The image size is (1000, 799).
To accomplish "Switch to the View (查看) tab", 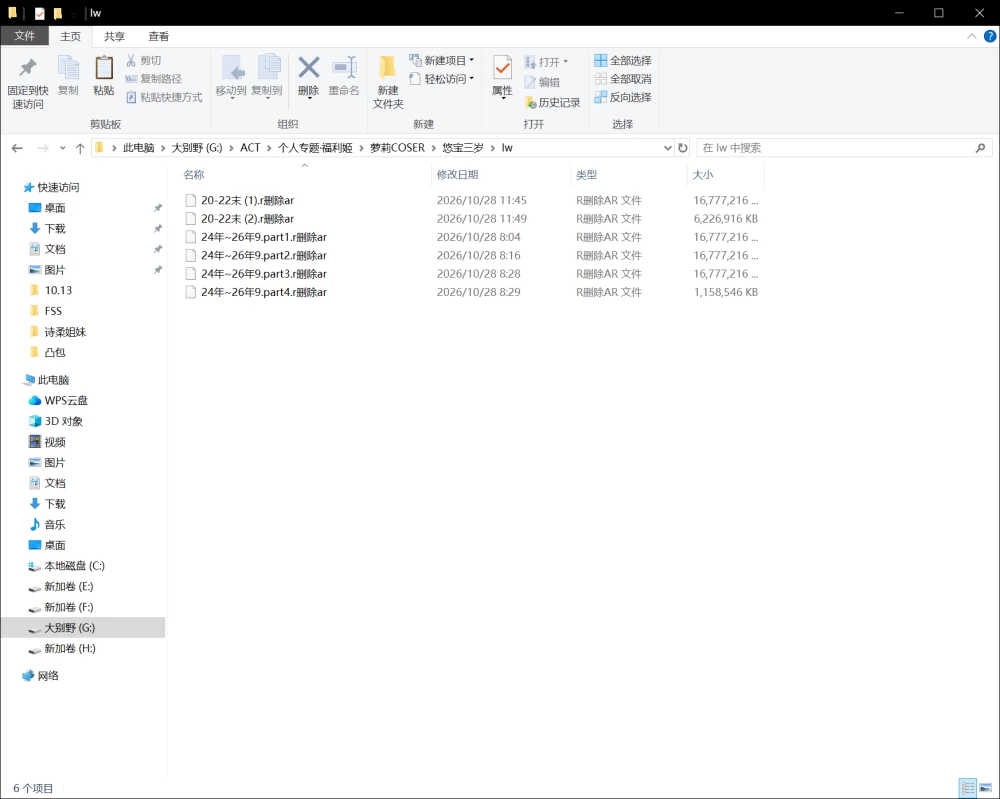I will pyautogui.click(x=158, y=36).
